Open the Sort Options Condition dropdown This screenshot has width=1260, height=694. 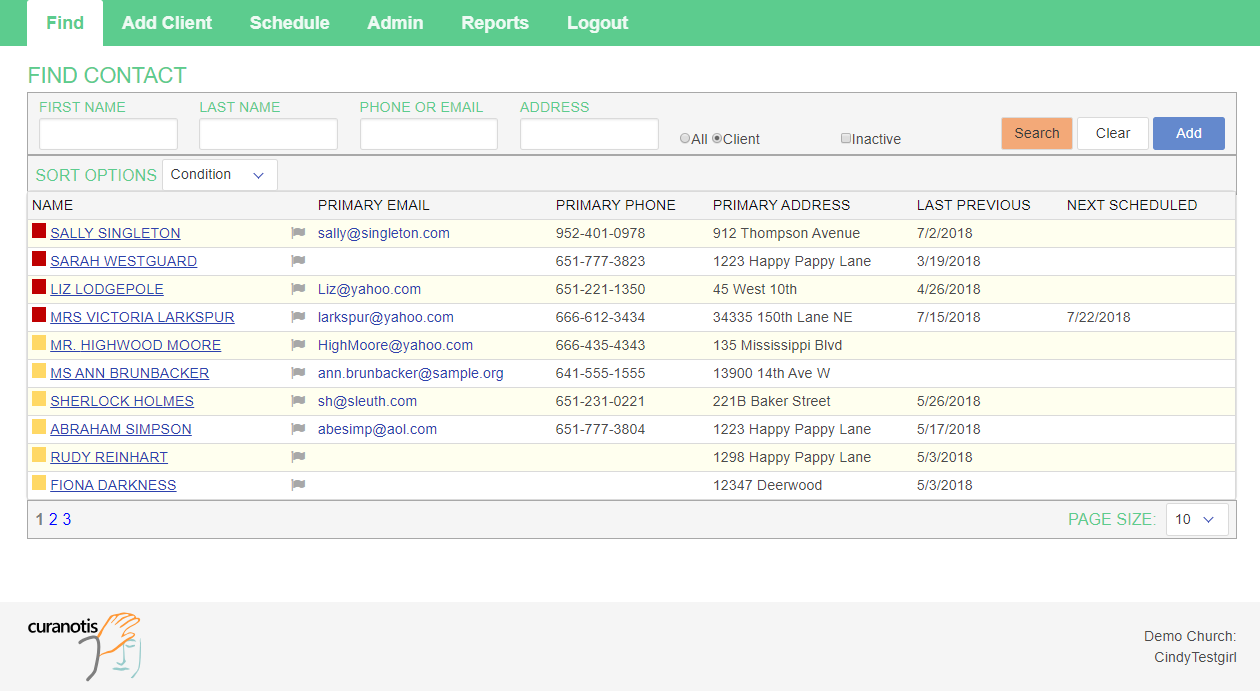(x=219, y=175)
